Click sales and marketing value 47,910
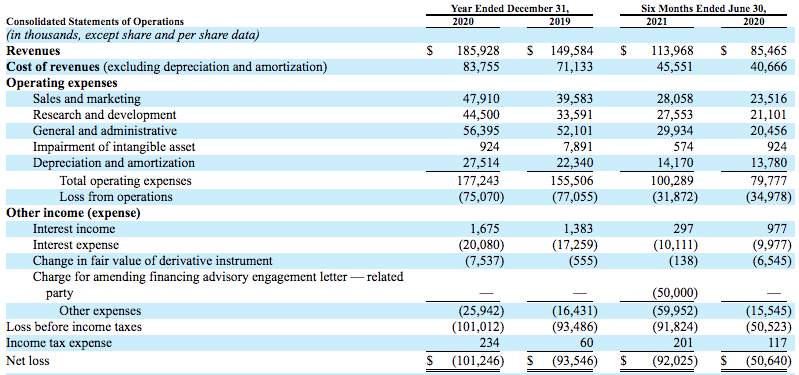Screen dimensions: 799x375 point(481,99)
